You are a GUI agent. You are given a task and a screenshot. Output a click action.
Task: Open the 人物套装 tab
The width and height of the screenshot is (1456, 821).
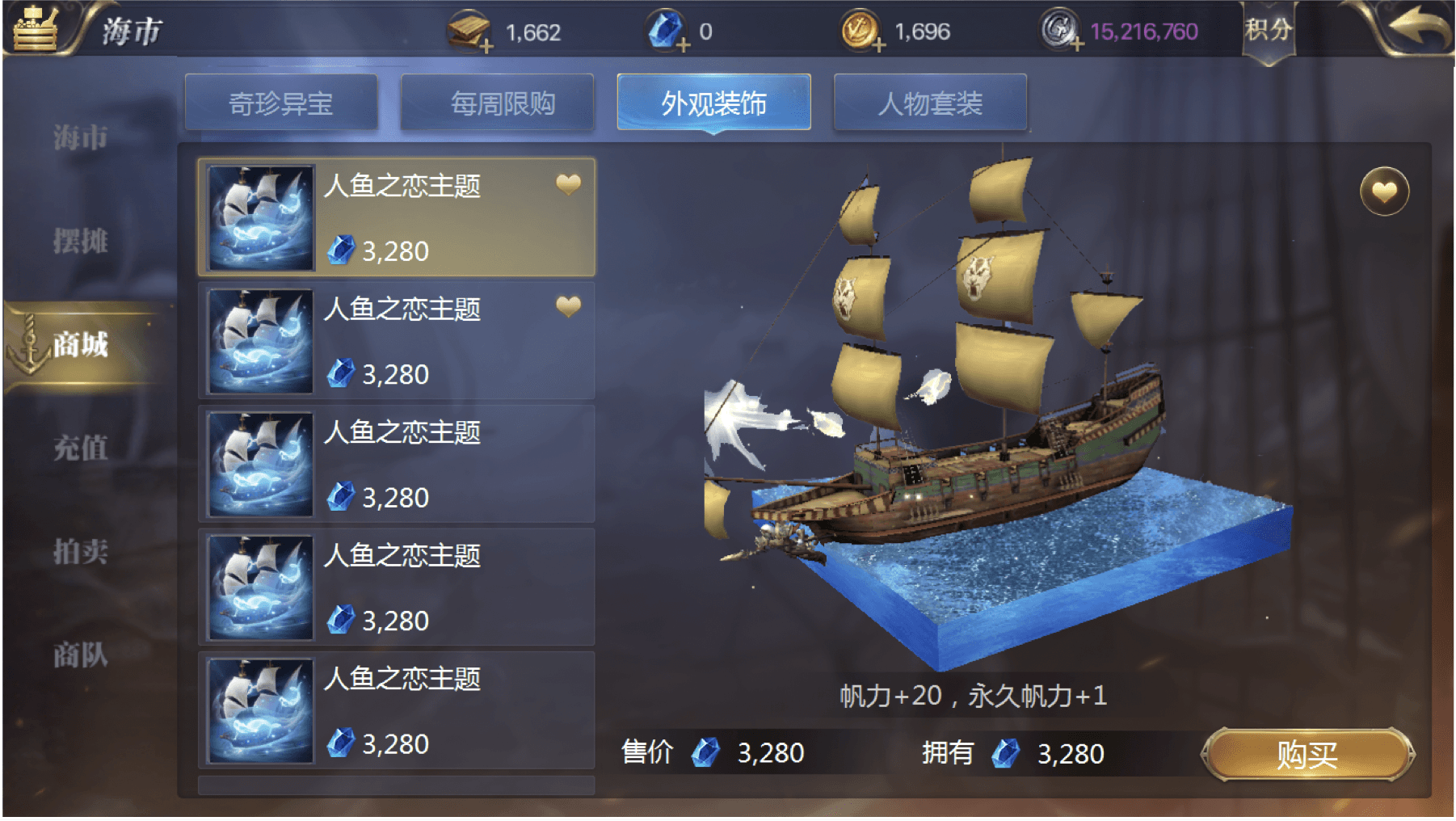tap(930, 103)
